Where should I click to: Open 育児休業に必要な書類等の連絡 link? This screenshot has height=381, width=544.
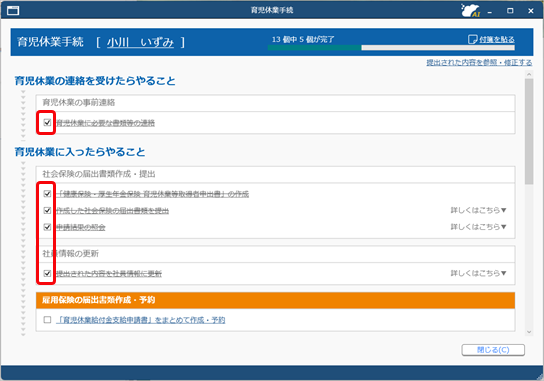[105, 123]
